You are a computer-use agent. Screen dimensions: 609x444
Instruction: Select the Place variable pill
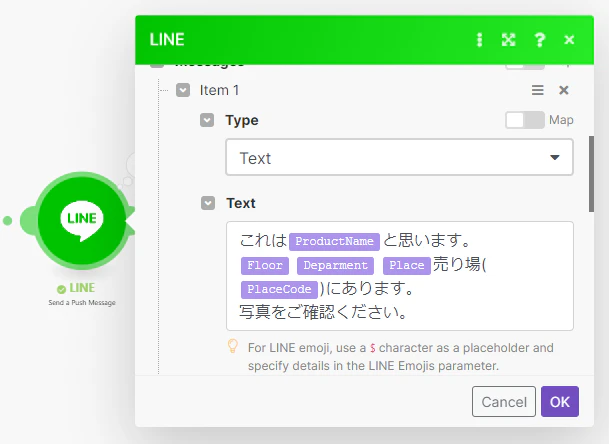pos(407,265)
